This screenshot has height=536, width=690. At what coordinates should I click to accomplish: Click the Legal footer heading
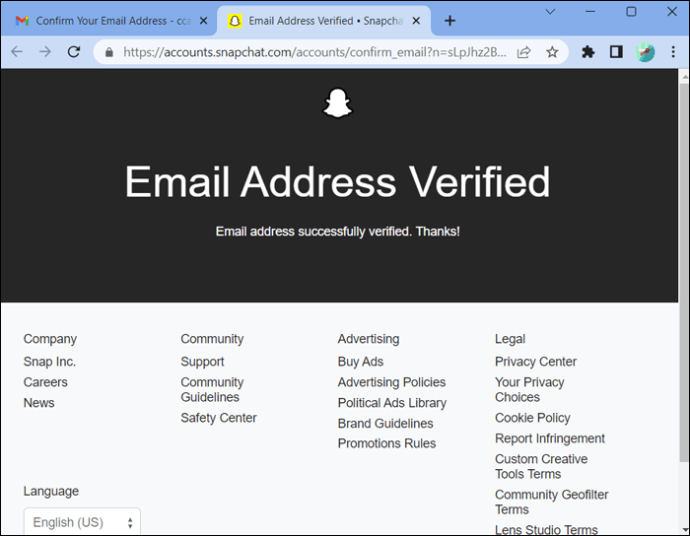point(510,339)
